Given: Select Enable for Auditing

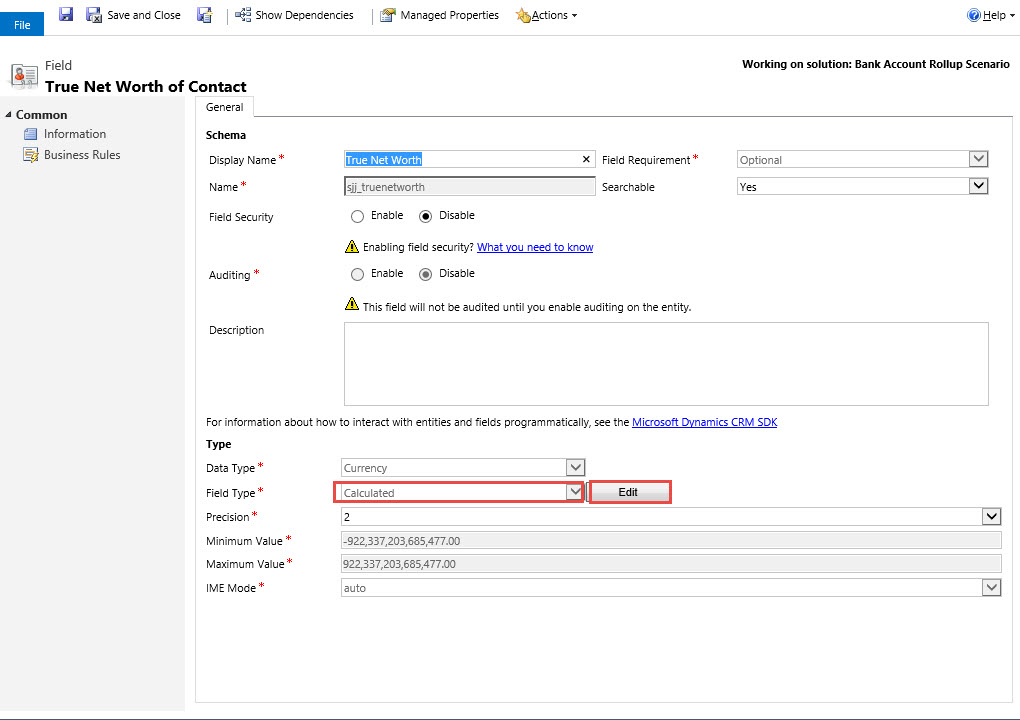Looking at the screenshot, I should click(x=357, y=274).
